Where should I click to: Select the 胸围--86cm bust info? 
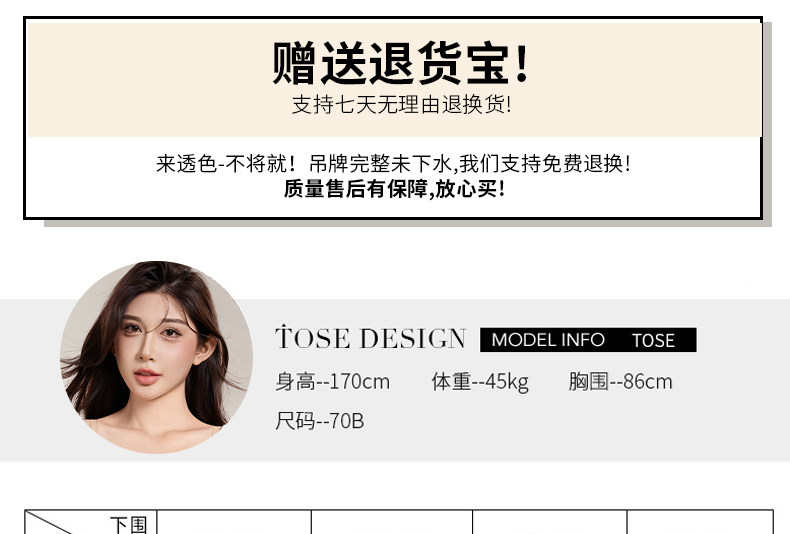(x=620, y=381)
